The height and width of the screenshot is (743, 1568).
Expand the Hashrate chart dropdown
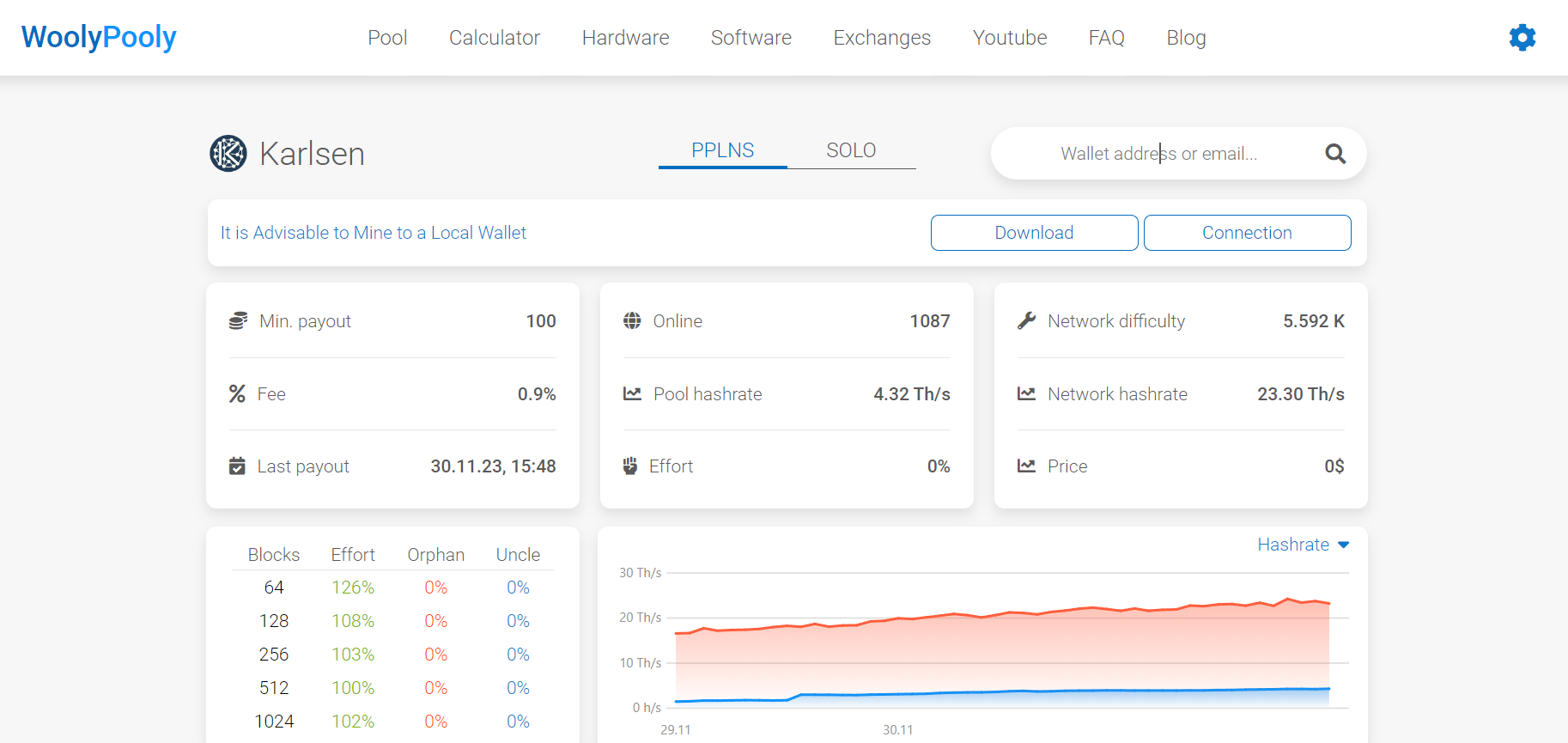coord(1303,545)
